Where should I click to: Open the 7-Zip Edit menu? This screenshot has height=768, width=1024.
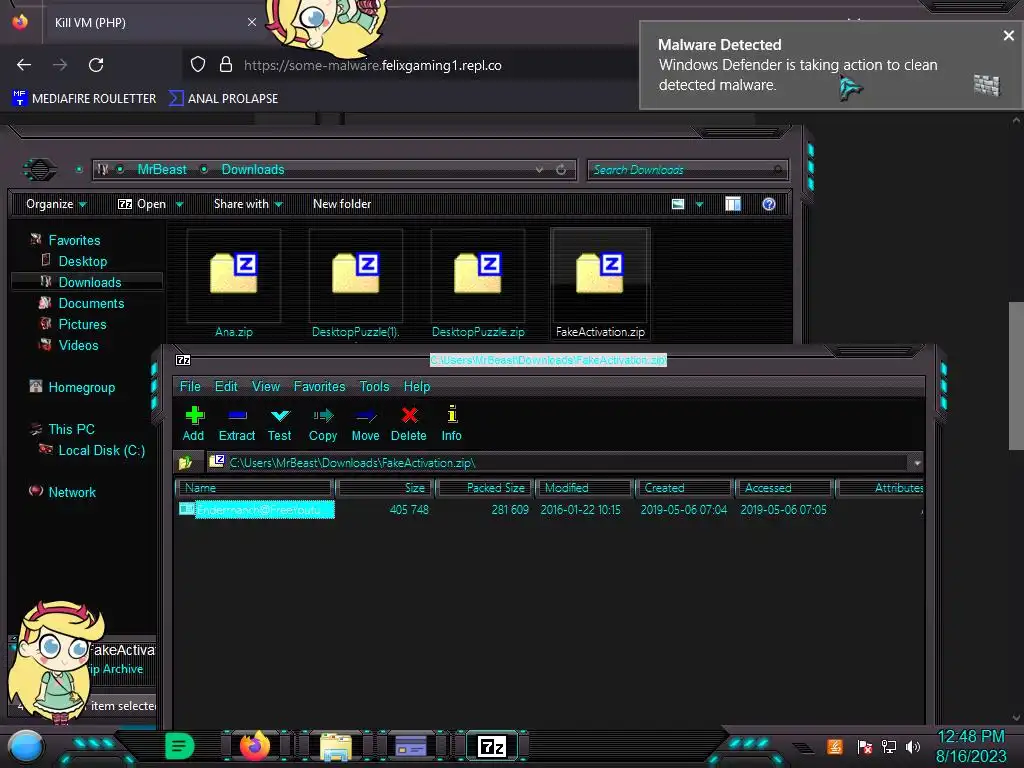click(x=226, y=387)
